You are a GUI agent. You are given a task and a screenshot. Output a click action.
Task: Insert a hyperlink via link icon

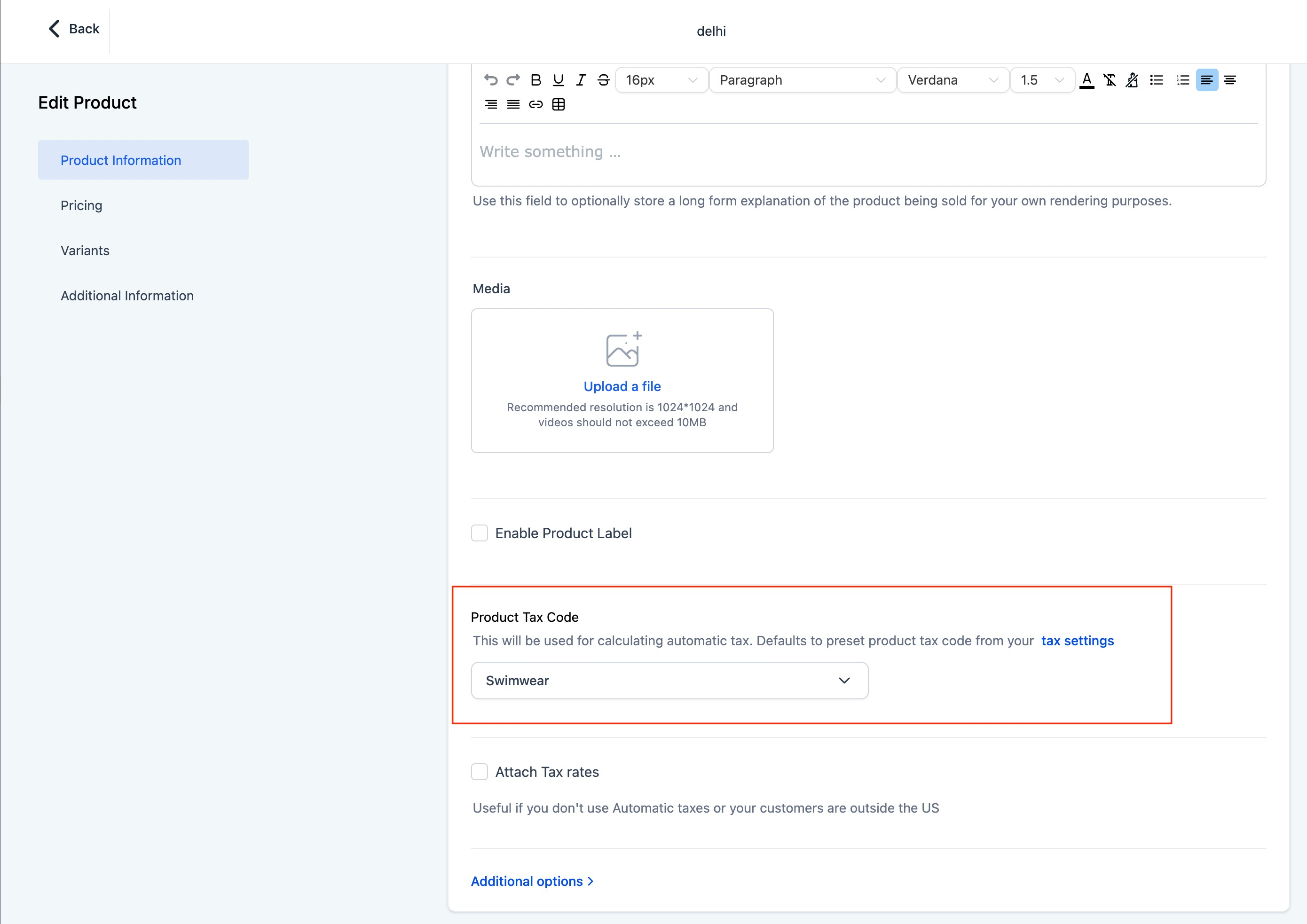[x=535, y=104]
